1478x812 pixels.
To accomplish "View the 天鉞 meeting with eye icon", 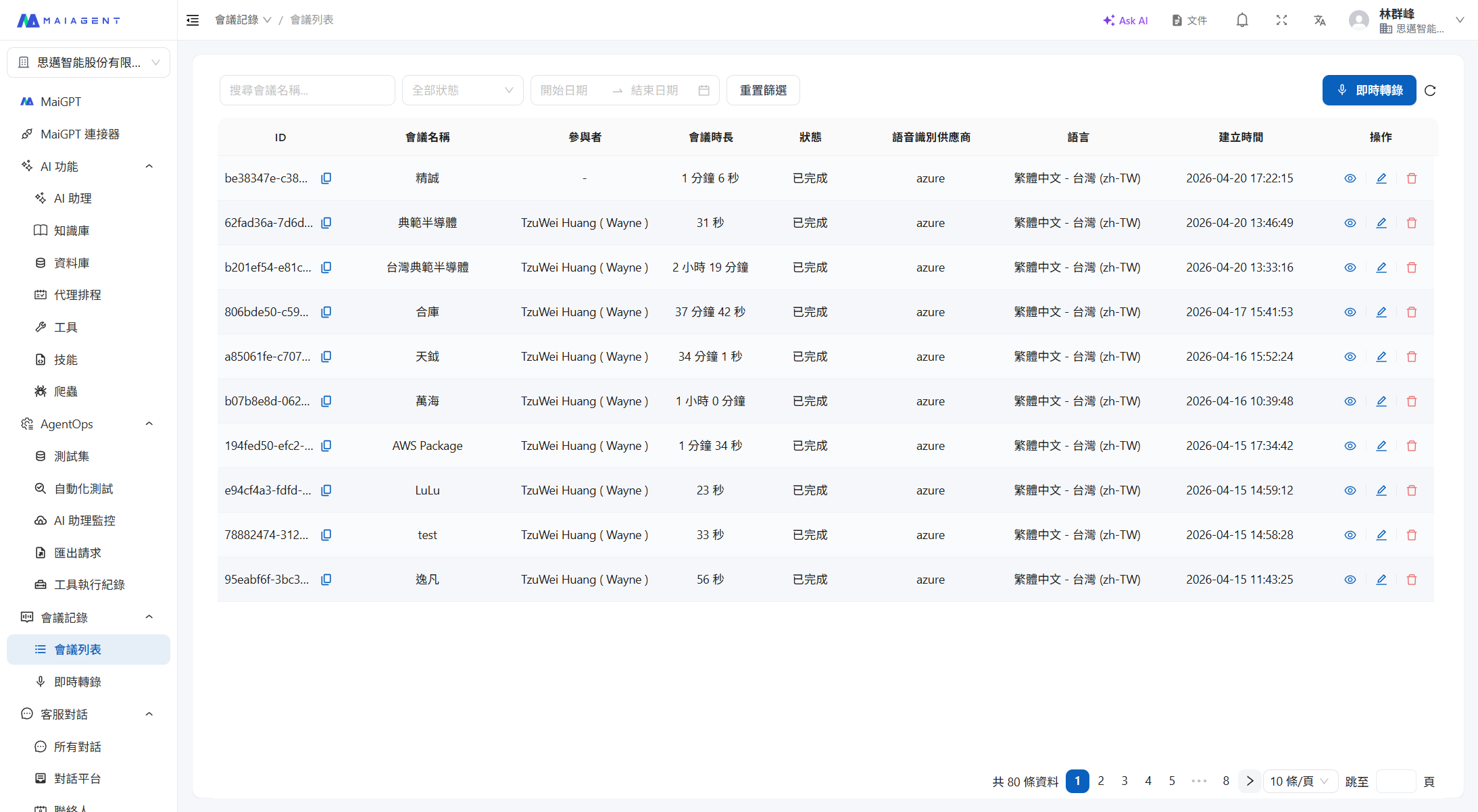I will [1350, 357].
